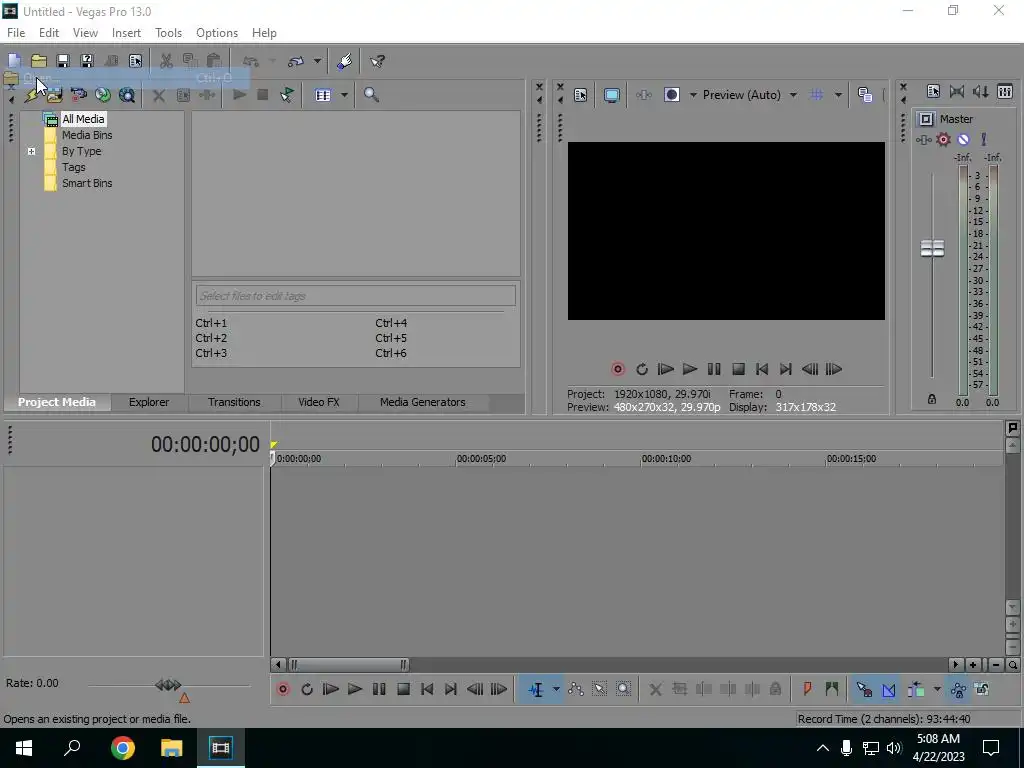Select the timeline Zoom Edit tool
The width and height of the screenshot is (1024, 768).
tap(624, 690)
